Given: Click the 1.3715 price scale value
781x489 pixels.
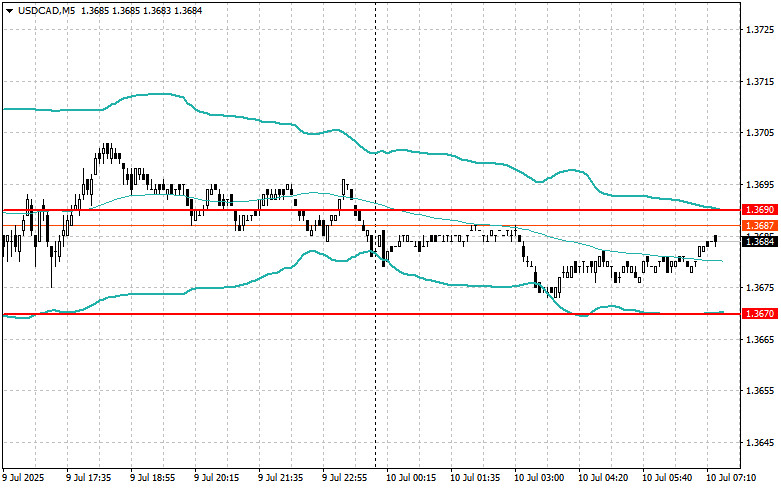Looking at the screenshot, I should point(760,82).
